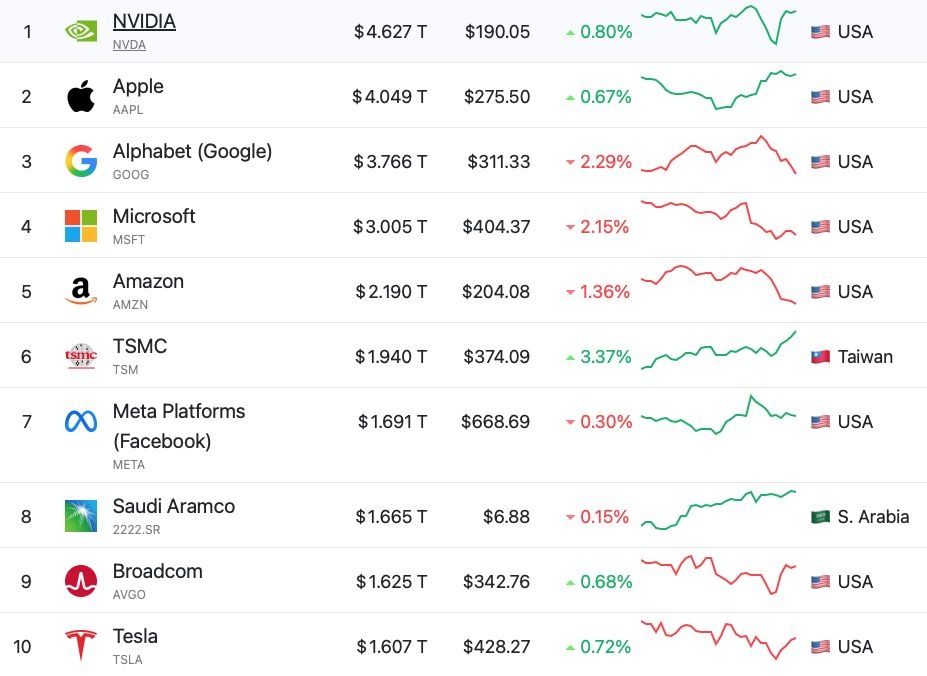This screenshot has width=927, height=676.
Task: Click the Tesla price trend sparkline
Action: 718,640
